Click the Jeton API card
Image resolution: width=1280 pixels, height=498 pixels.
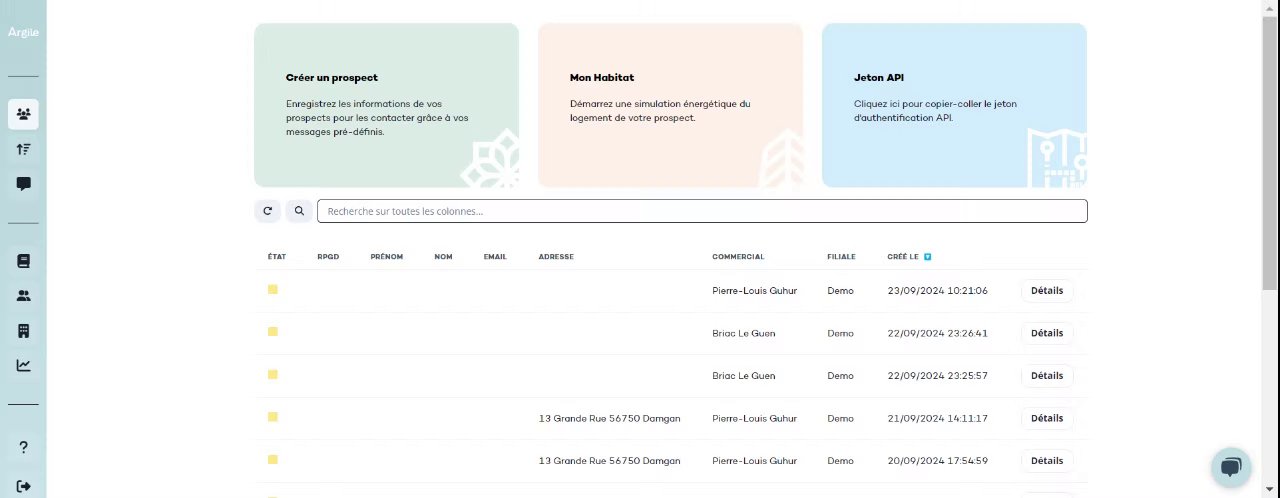954,105
